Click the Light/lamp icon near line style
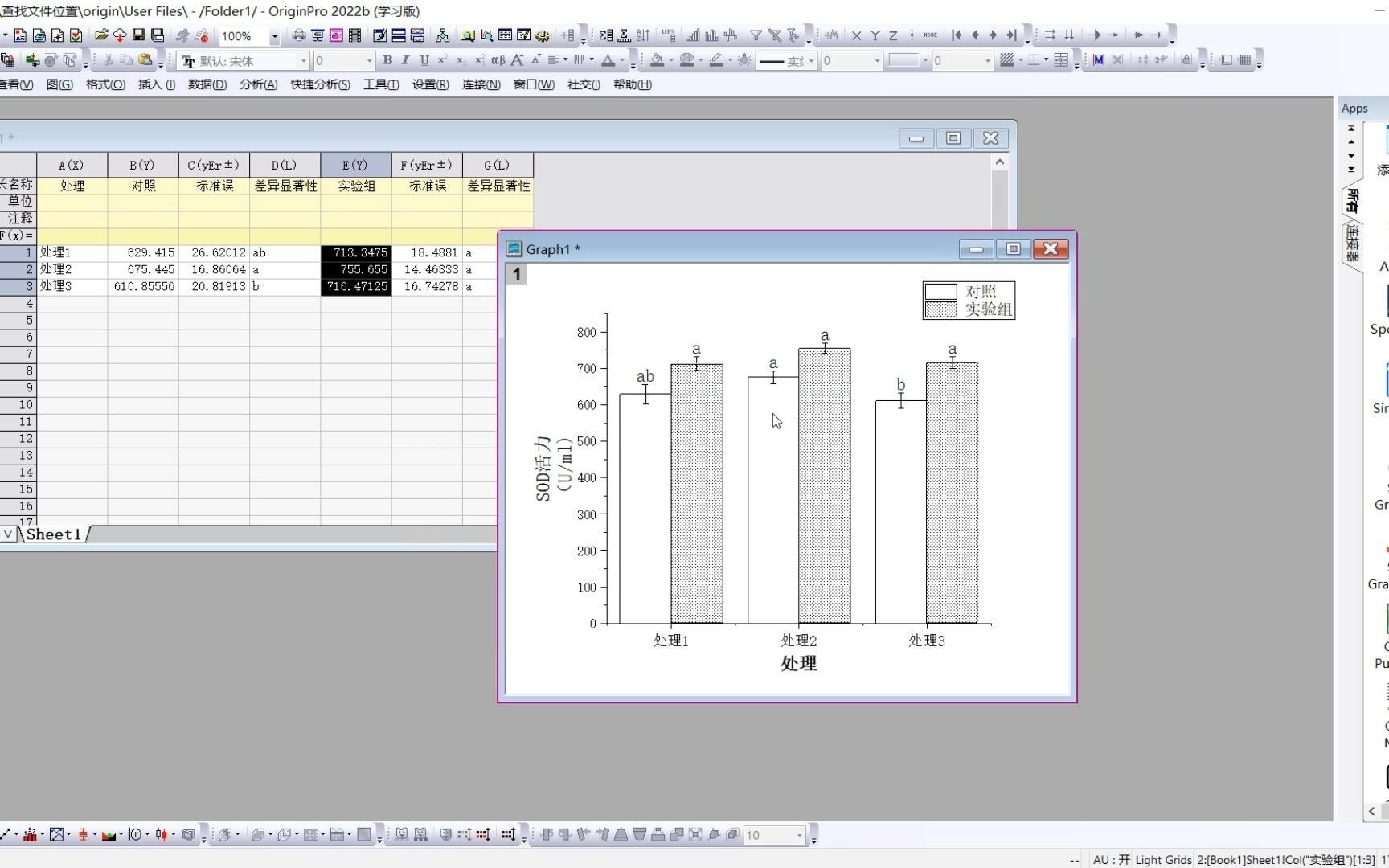The width and height of the screenshot is (1389, 868). [x=744, y=60]
